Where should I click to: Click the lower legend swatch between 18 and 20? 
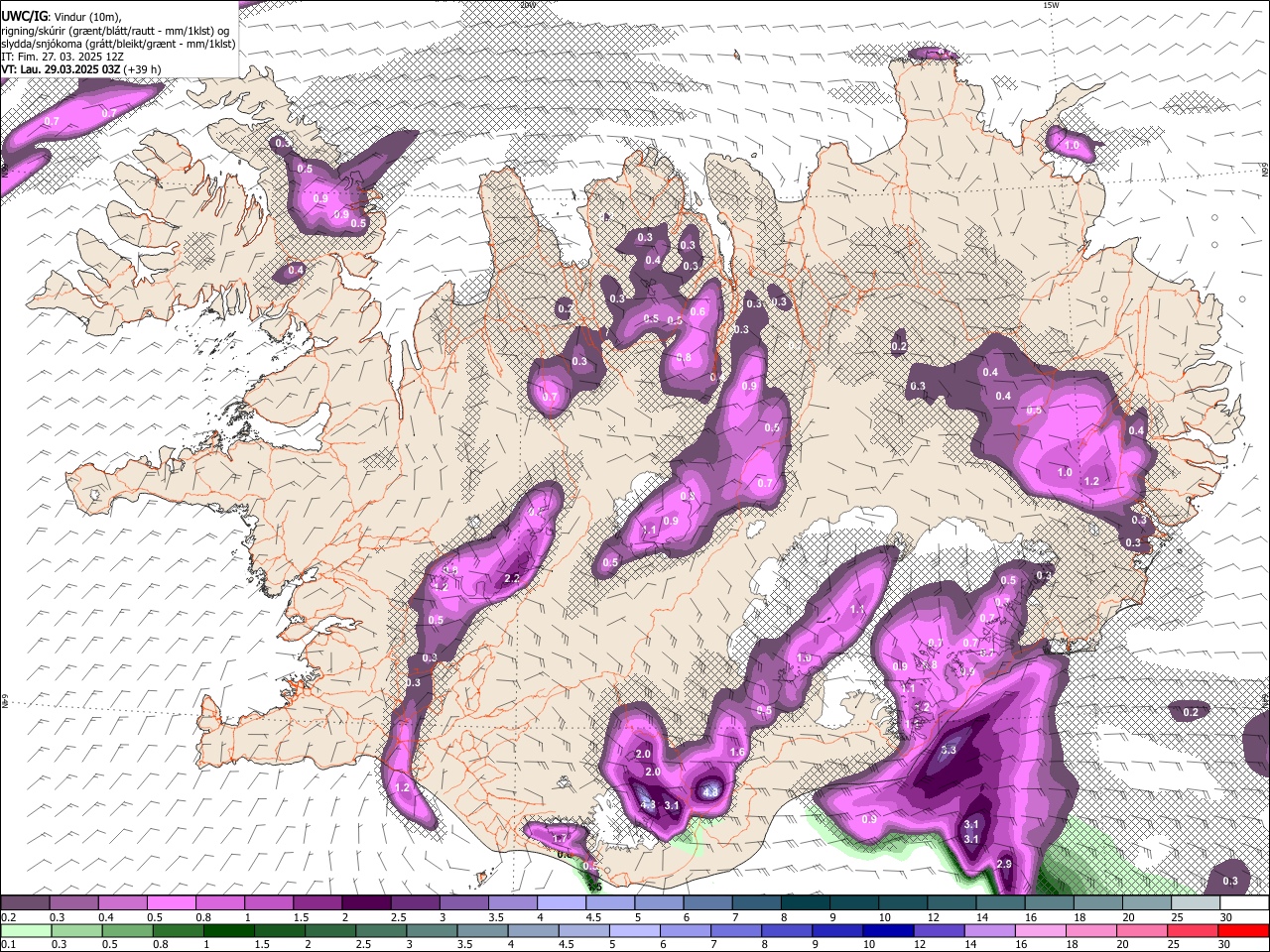pos(1092,930)
